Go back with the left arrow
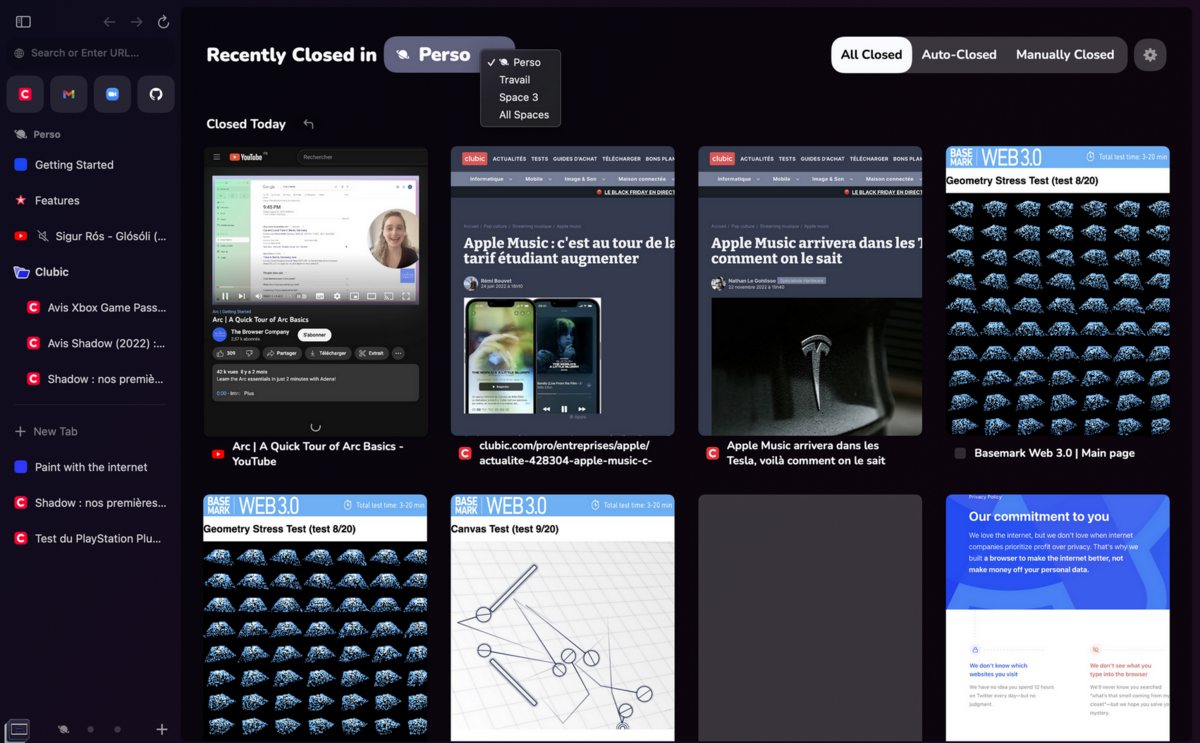 click(109, 22)
